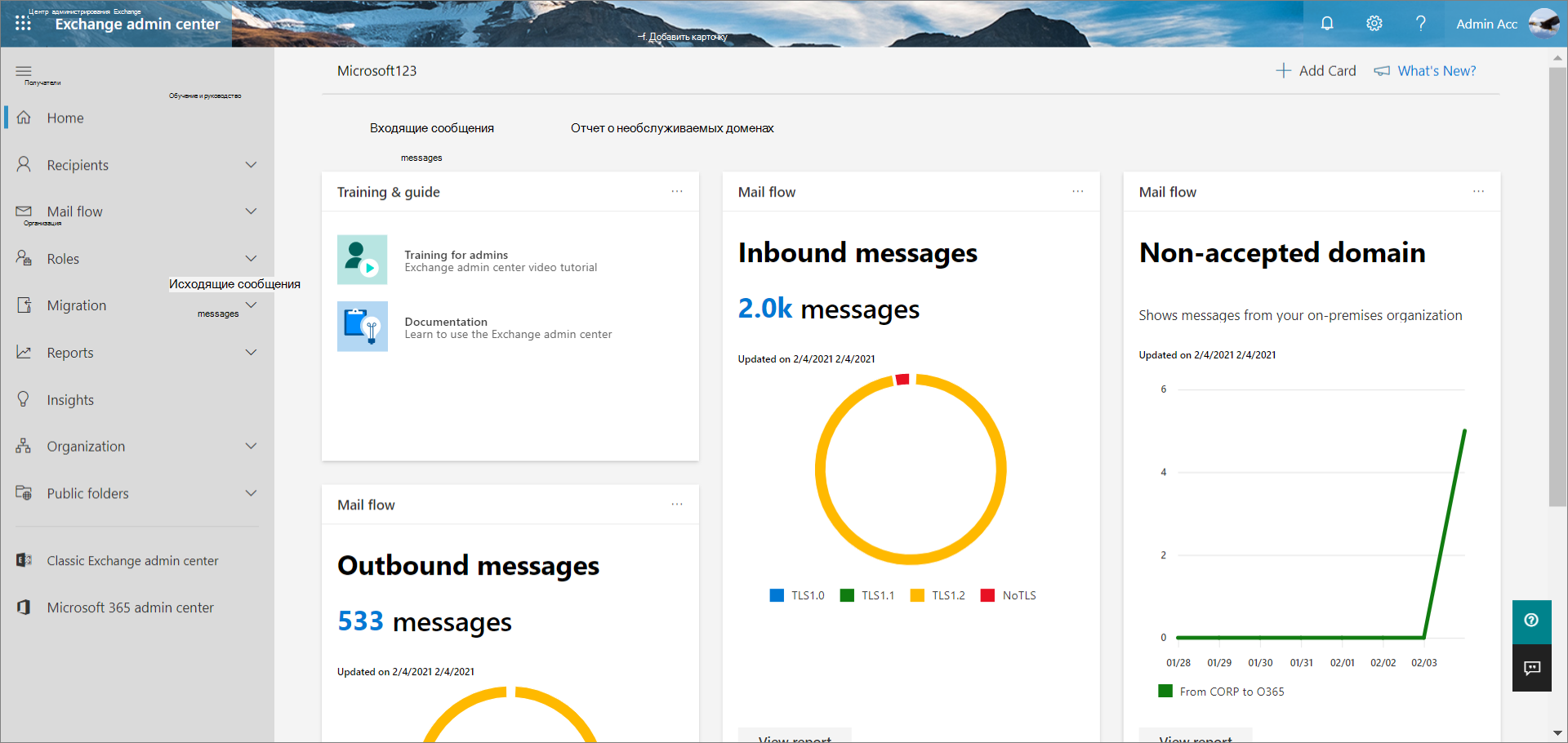The height and width of the screenshot is (743, 1568).
Task: Click the TLS1.0 blue legend swatch
Action: pos(777,595)
